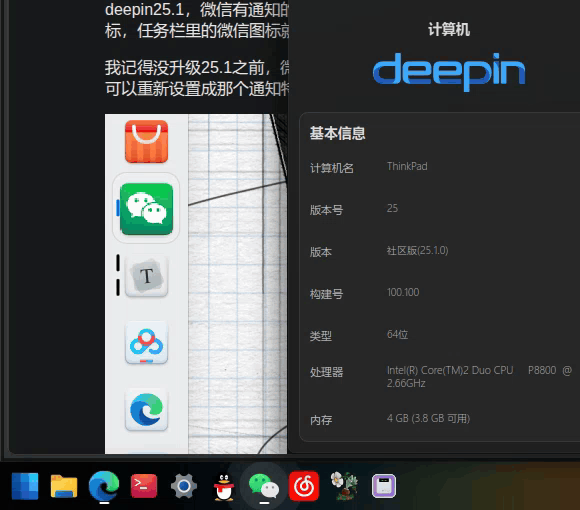Click the Baidu Netdisk icon in dock image
580x510 pixels.
tap(146, 343)
